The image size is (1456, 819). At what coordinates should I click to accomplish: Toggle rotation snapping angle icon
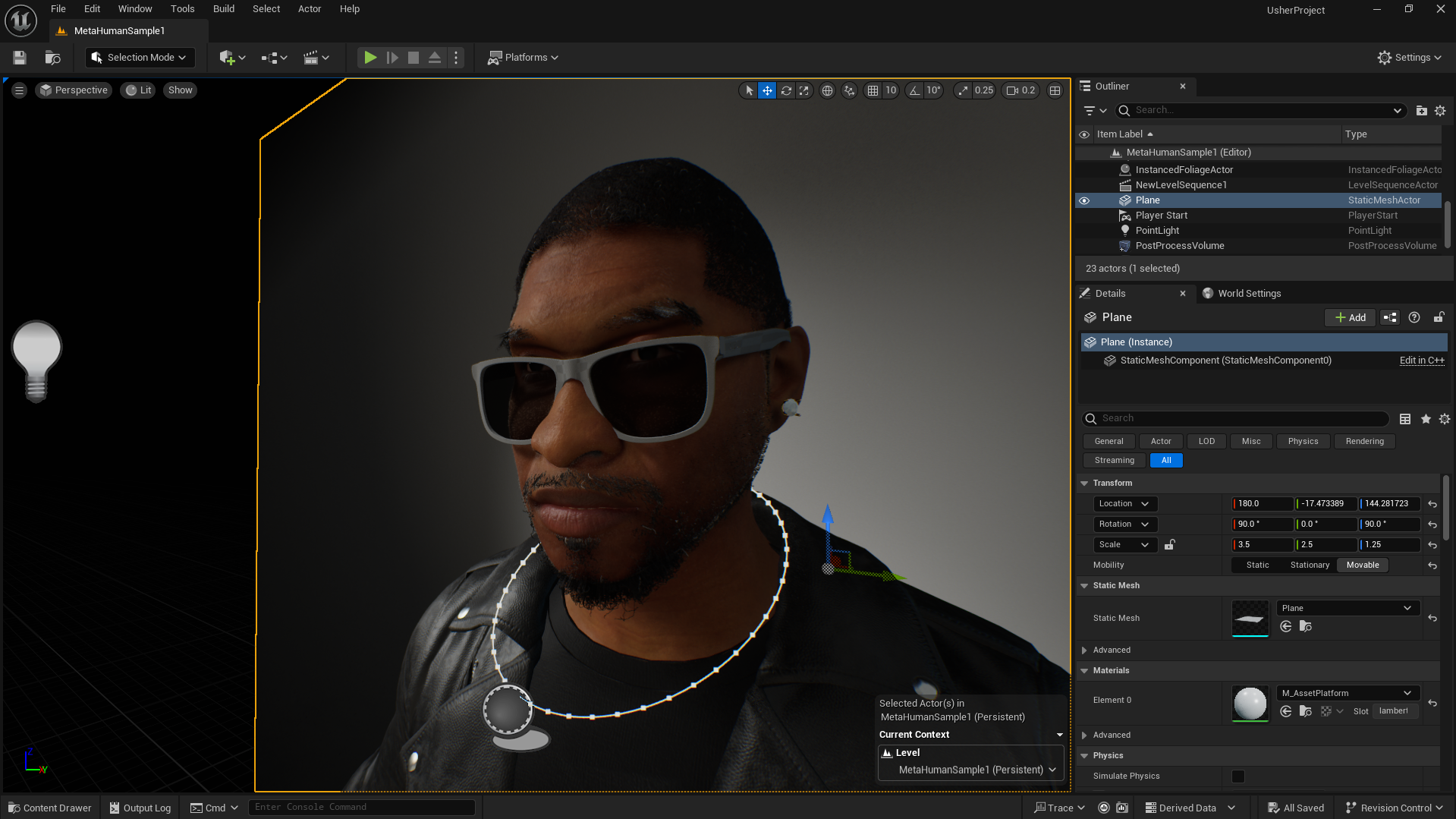915,90
